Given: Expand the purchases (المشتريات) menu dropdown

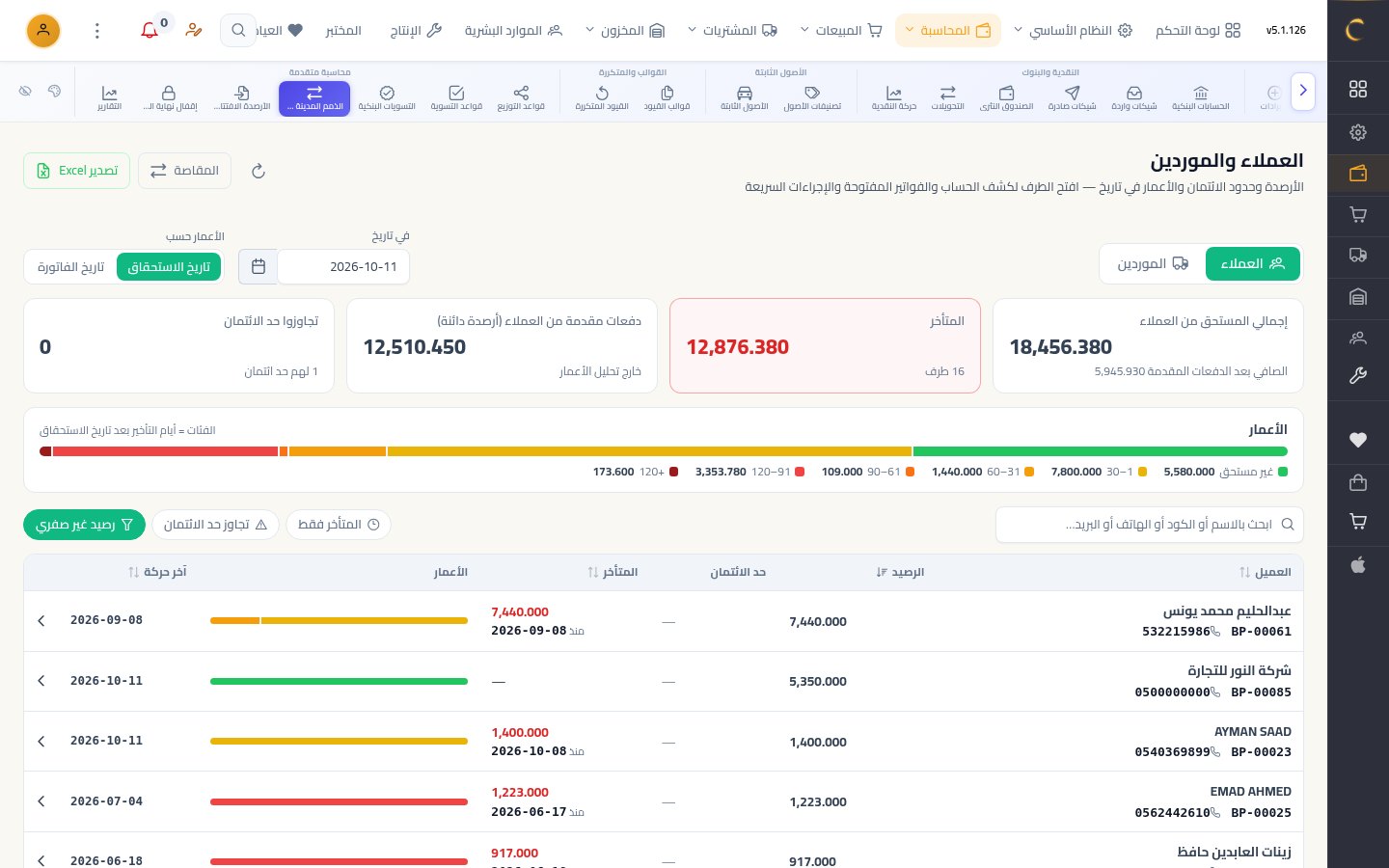Looking at the screenshot, I should point(733,31).
